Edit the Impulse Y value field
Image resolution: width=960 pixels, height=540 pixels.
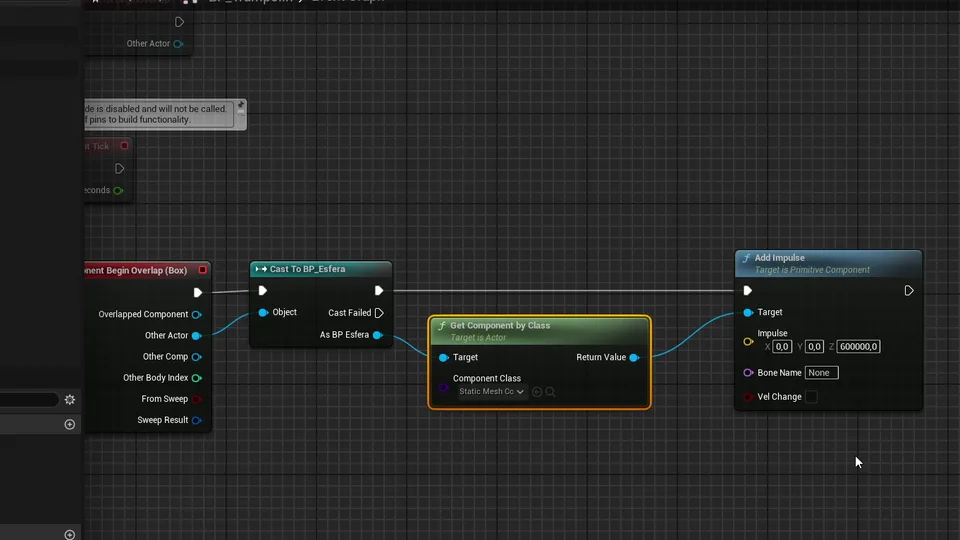point(814,347)
